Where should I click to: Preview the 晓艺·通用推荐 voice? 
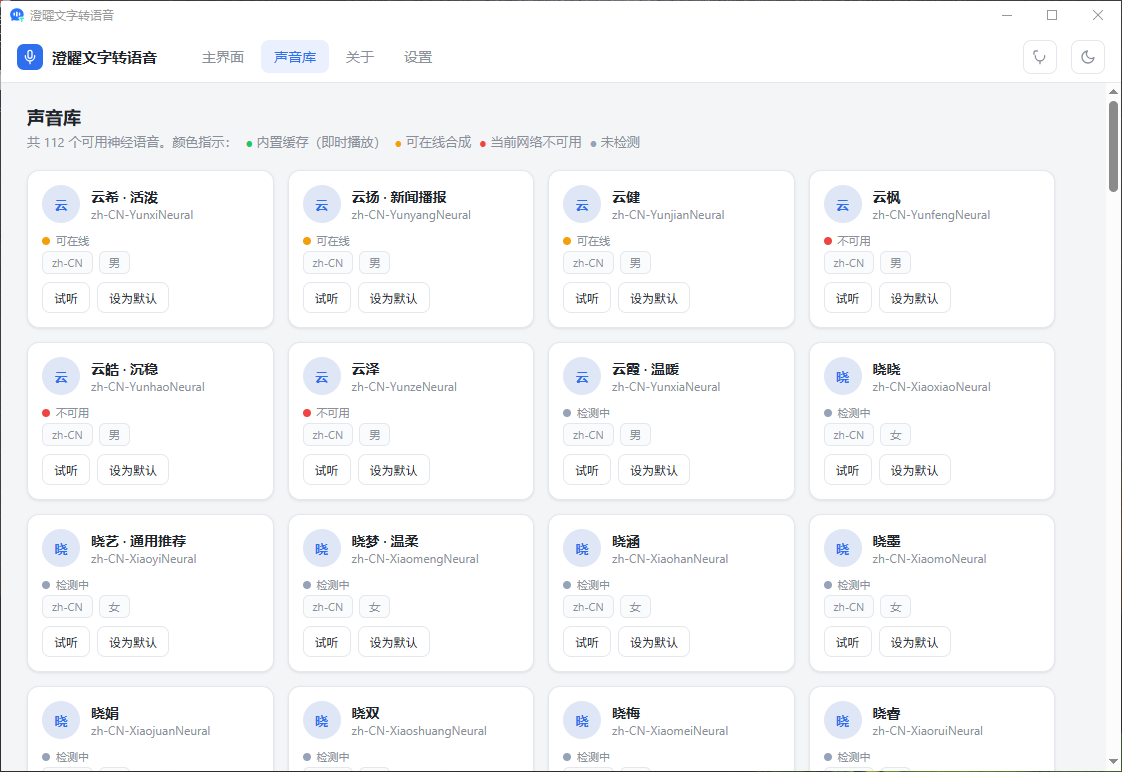click(66, 642)
